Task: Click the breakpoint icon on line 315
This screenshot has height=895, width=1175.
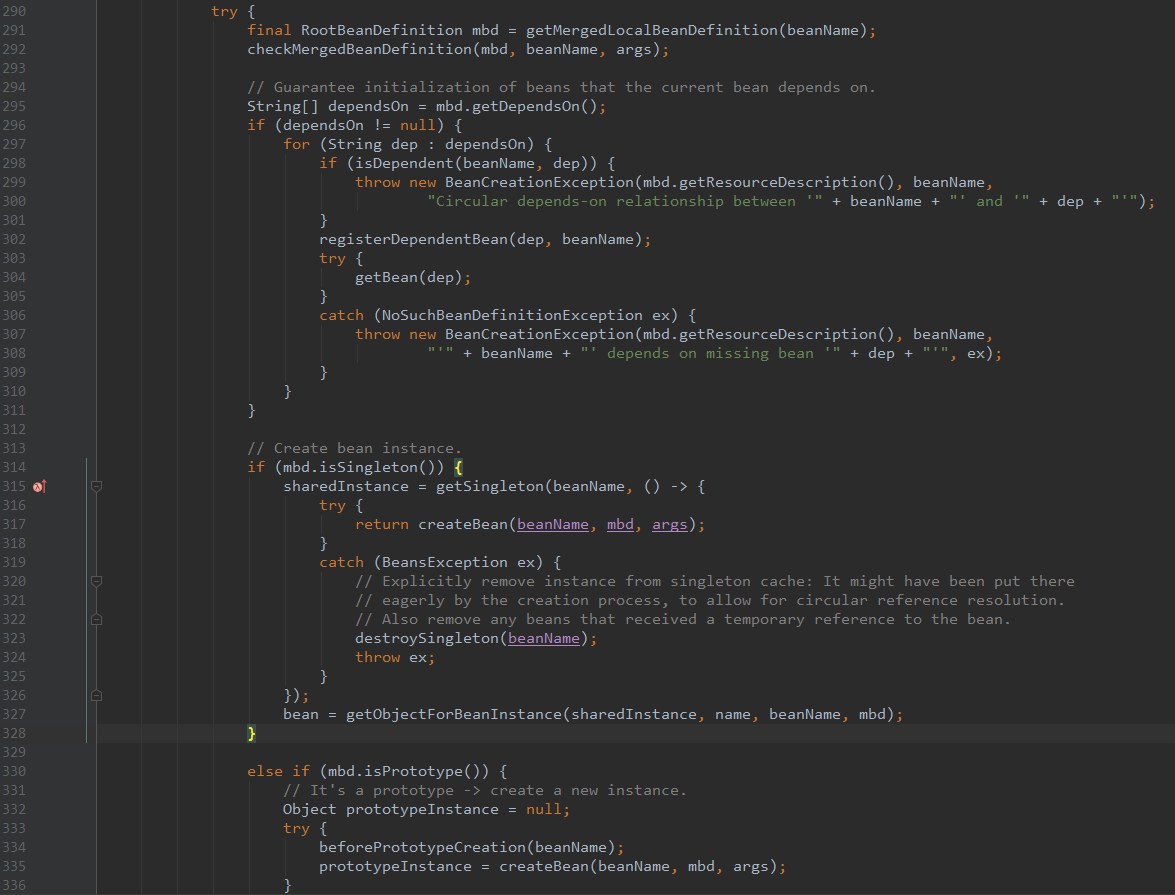Action: click(40, 486)
